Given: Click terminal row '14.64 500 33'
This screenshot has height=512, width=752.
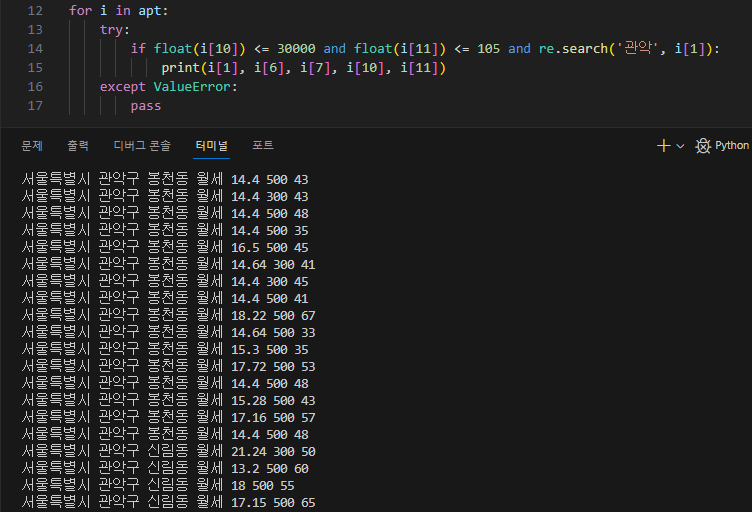Looking at the screenshot, I should (168, 333).
